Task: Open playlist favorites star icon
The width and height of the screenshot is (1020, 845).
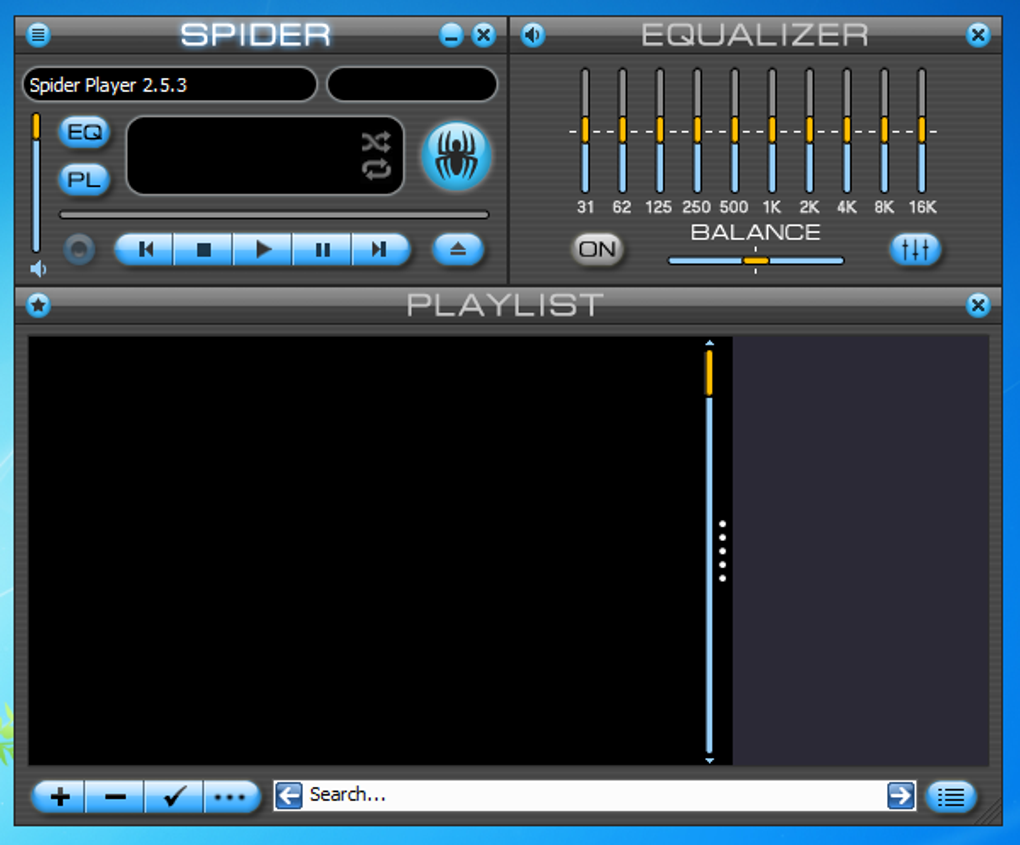Action: pos(38,305)
